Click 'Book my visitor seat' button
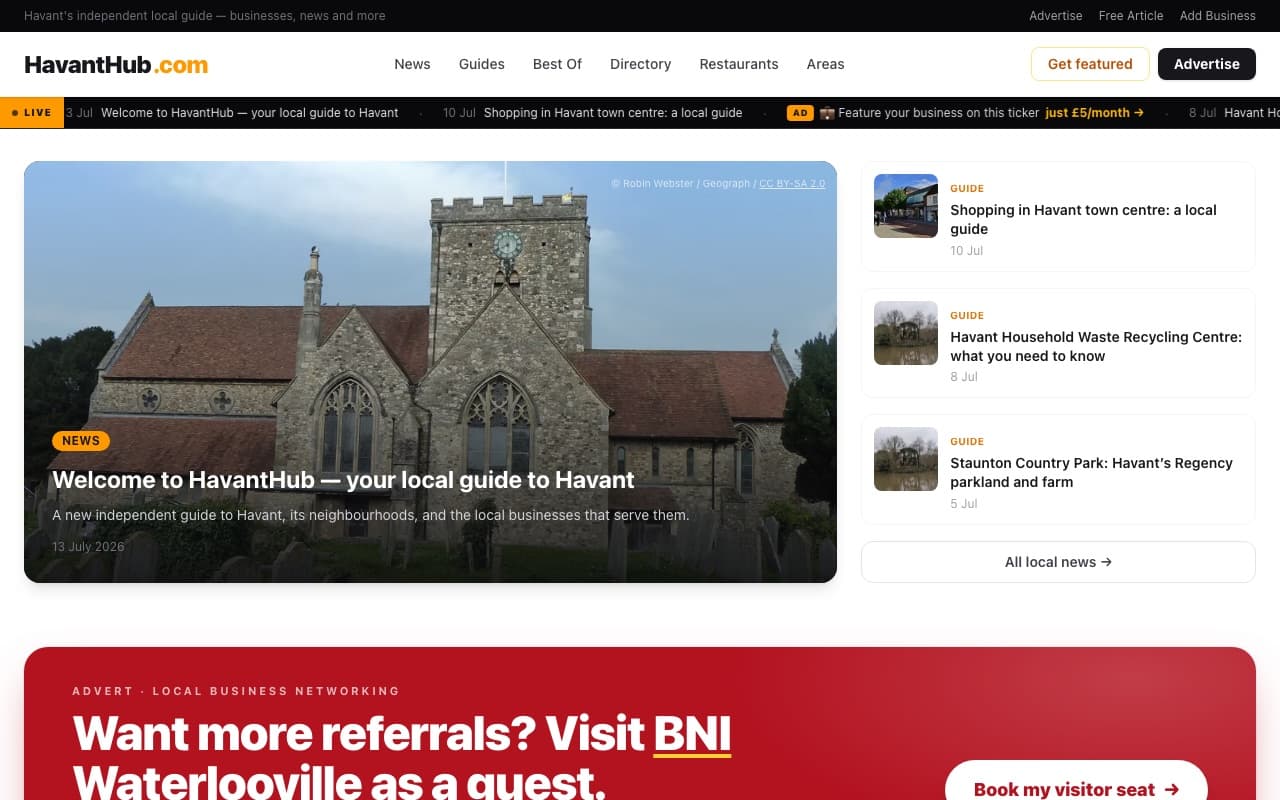Viewport: 1280px width, 800px height. click(x=1076, y=789)
